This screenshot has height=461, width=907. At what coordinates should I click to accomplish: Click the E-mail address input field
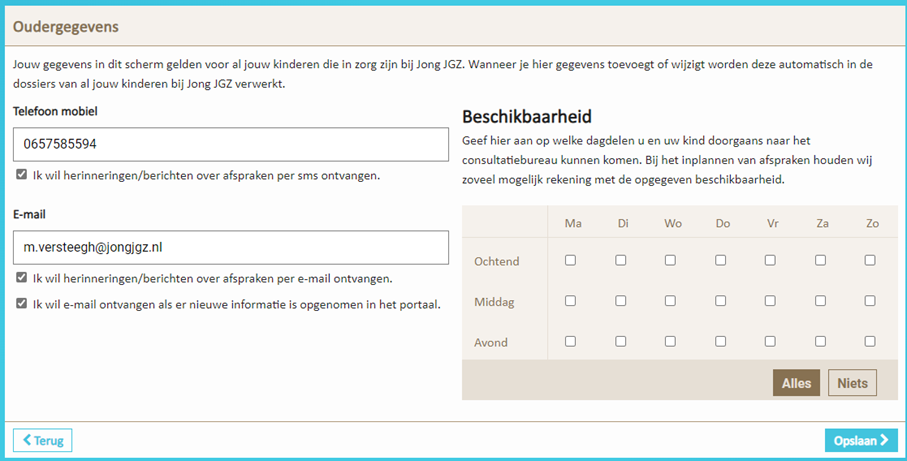pyautogui.click(x=231, y=247)
